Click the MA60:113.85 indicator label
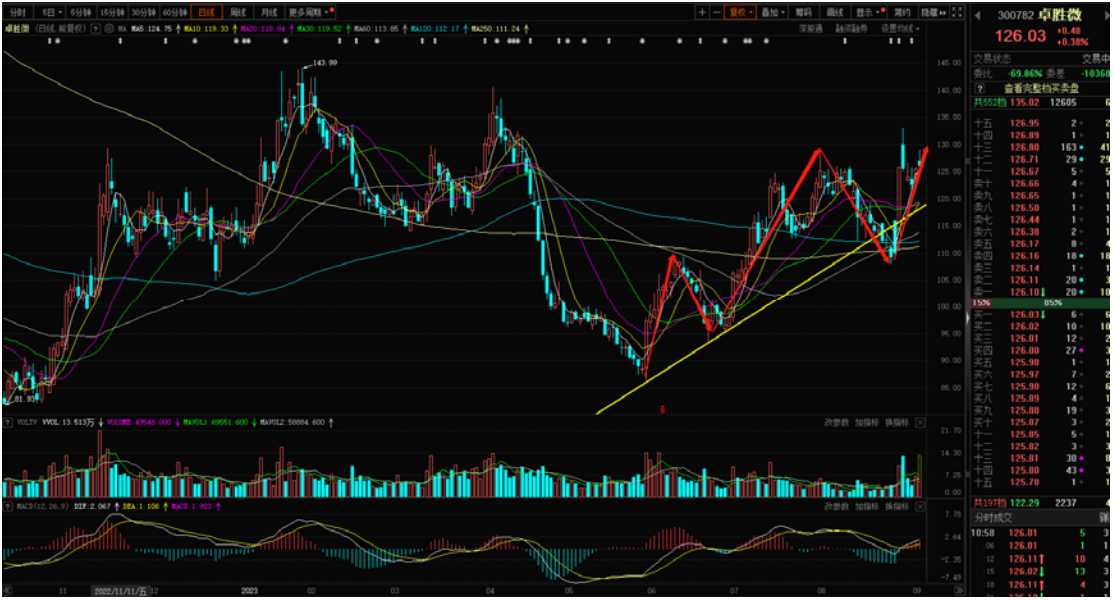Screen dimensions: 1114x601 (x=377, y=28)
